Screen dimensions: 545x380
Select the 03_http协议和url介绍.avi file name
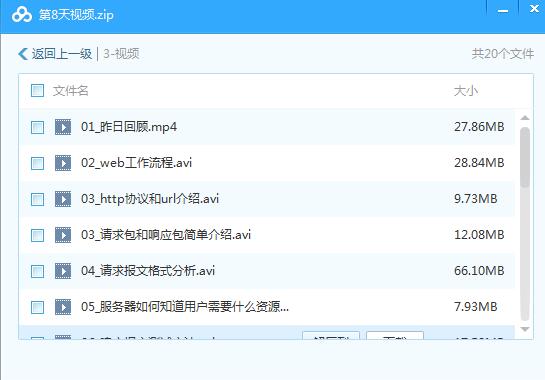point(150,199)
